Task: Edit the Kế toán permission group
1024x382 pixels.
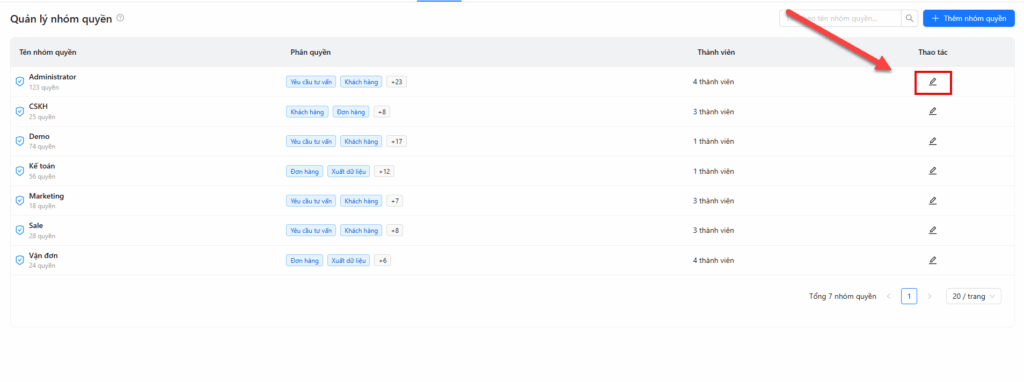Action: click(932, 171)
